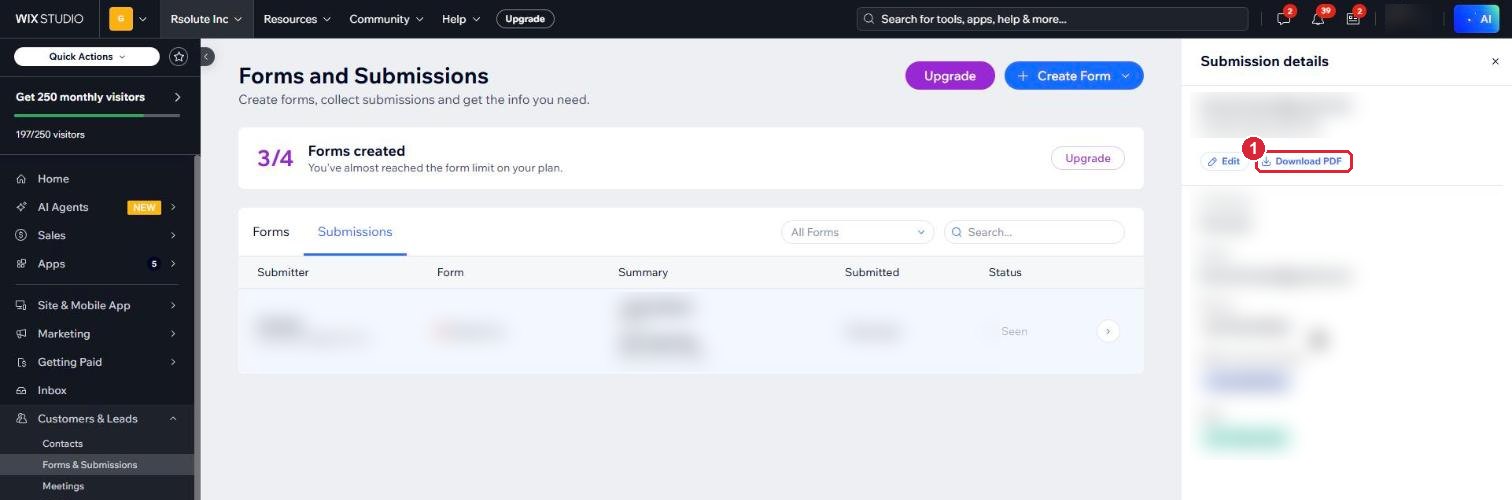Open the notifications bell icon
Screen dimensions: 1512x500
(x=1318, y=19)
